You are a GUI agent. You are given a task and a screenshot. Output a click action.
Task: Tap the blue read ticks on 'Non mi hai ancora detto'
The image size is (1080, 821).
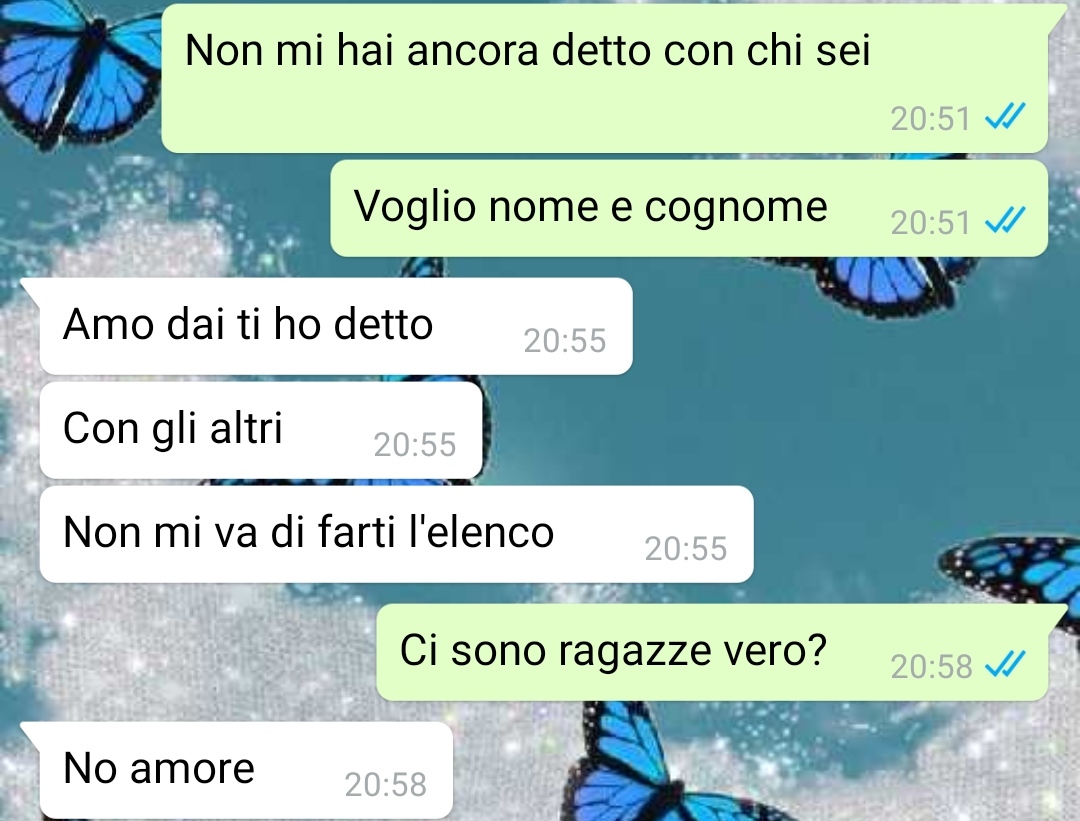tap(1005, 117)
